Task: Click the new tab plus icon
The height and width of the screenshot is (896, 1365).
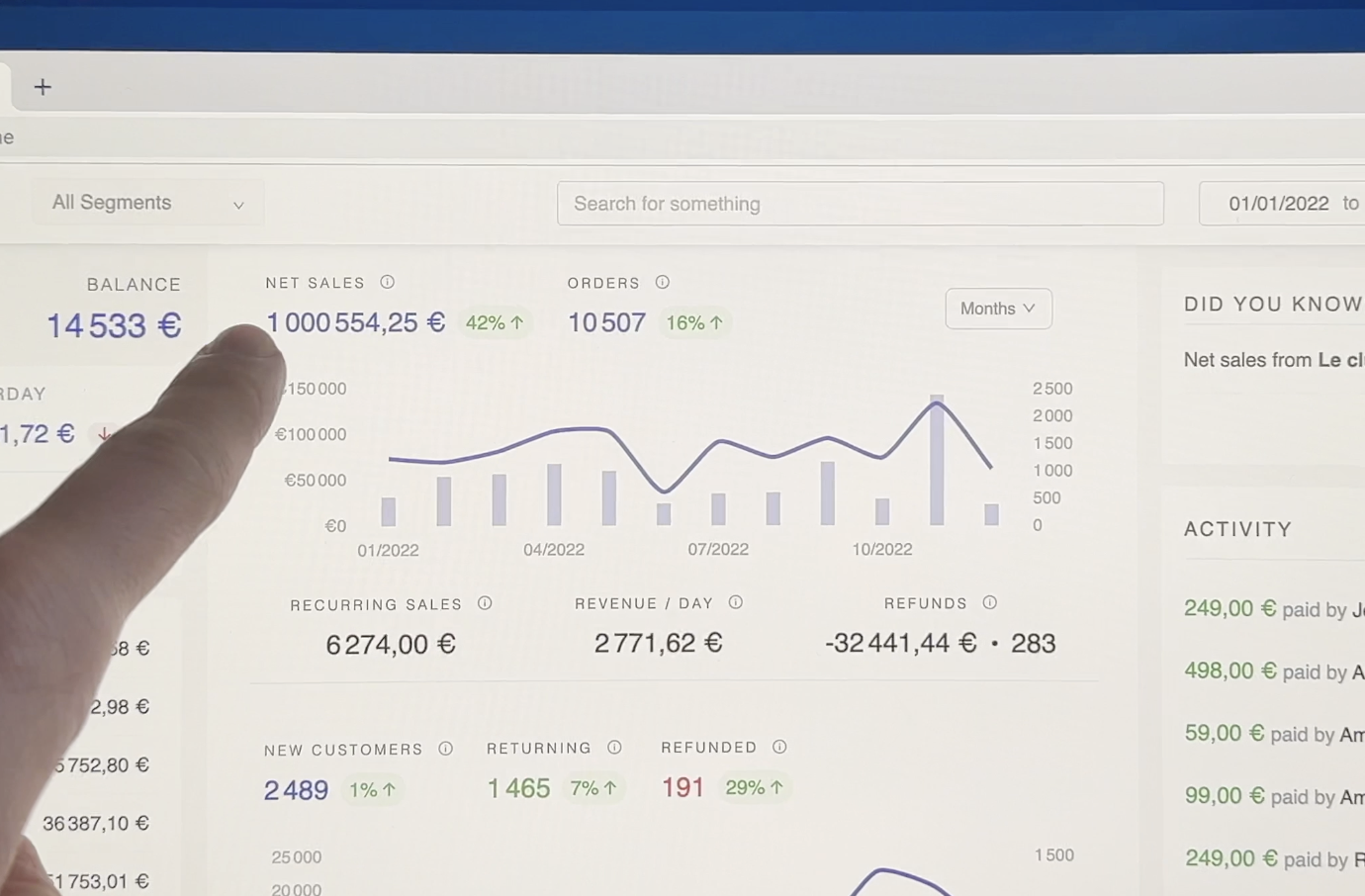Action: click(x=43, y=87)
